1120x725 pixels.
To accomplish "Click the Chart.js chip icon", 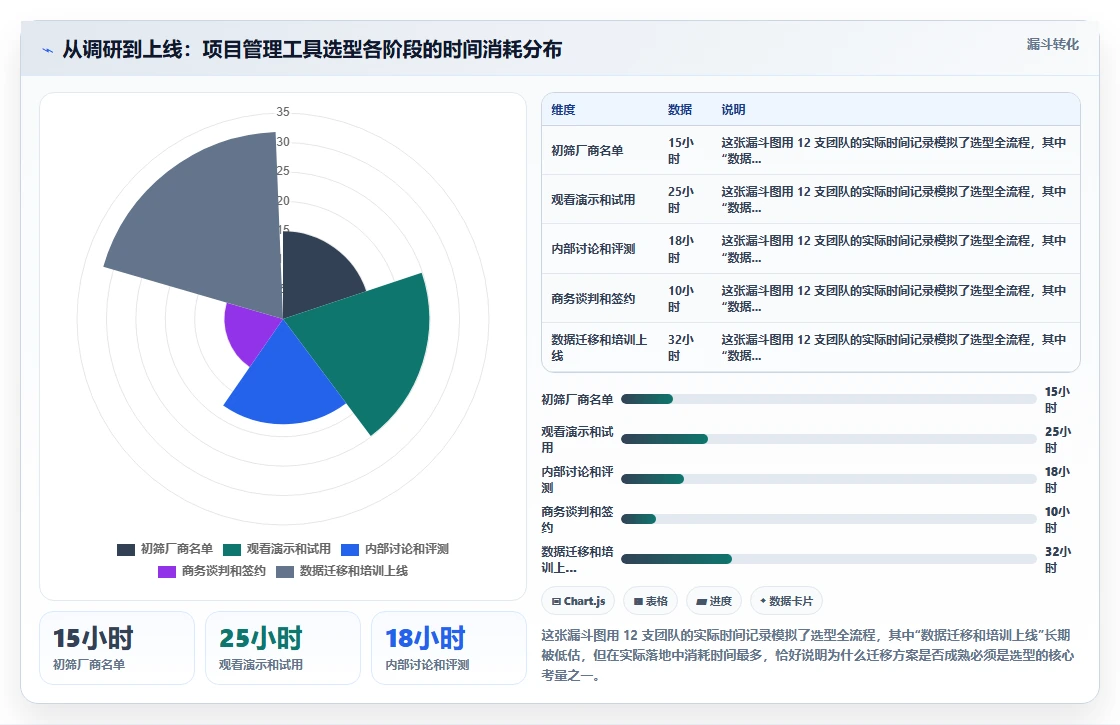I will click(556, 601).
